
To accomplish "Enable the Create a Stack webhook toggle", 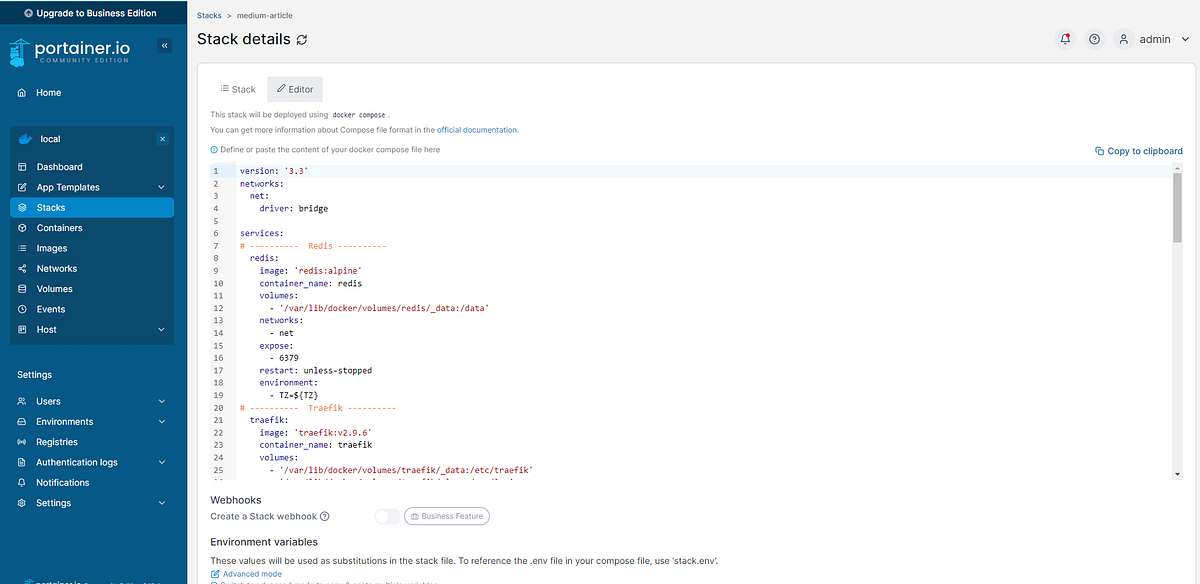I will tap(387, 516).
